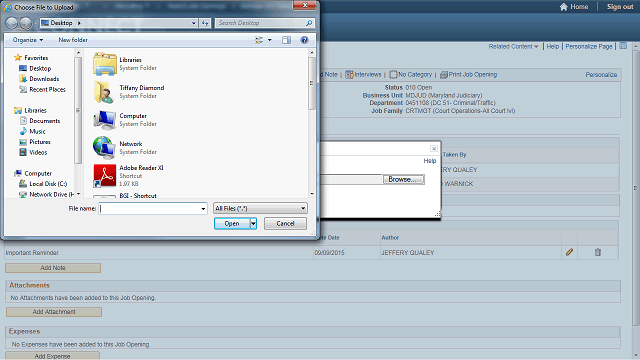Viewport: 640px width, 360px height.
Task: Expand the Open button split arrow
Action: tap(253, 224)
